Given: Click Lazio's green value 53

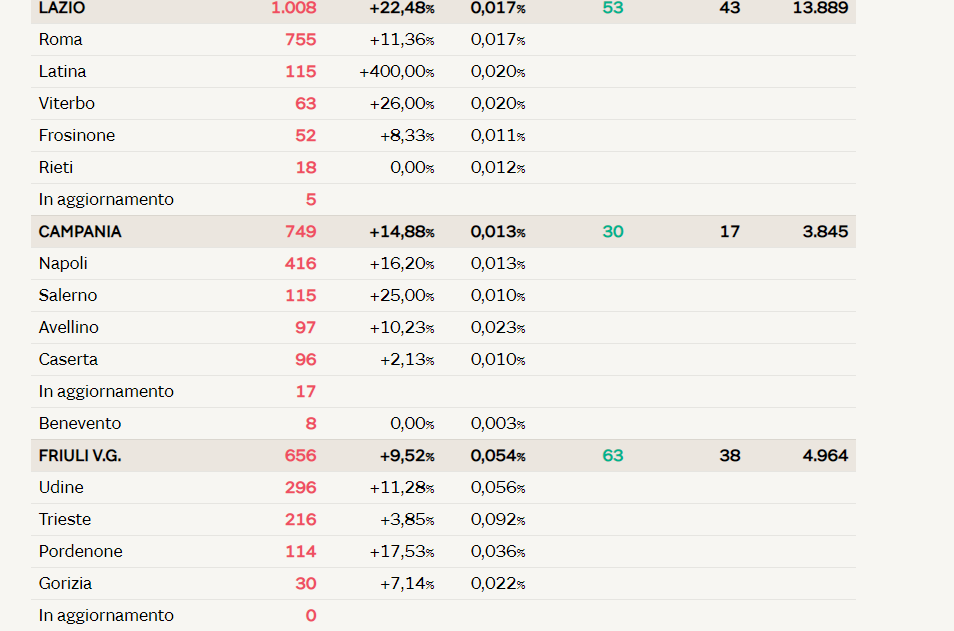Looking at the screenshot, I should [613, 8].
